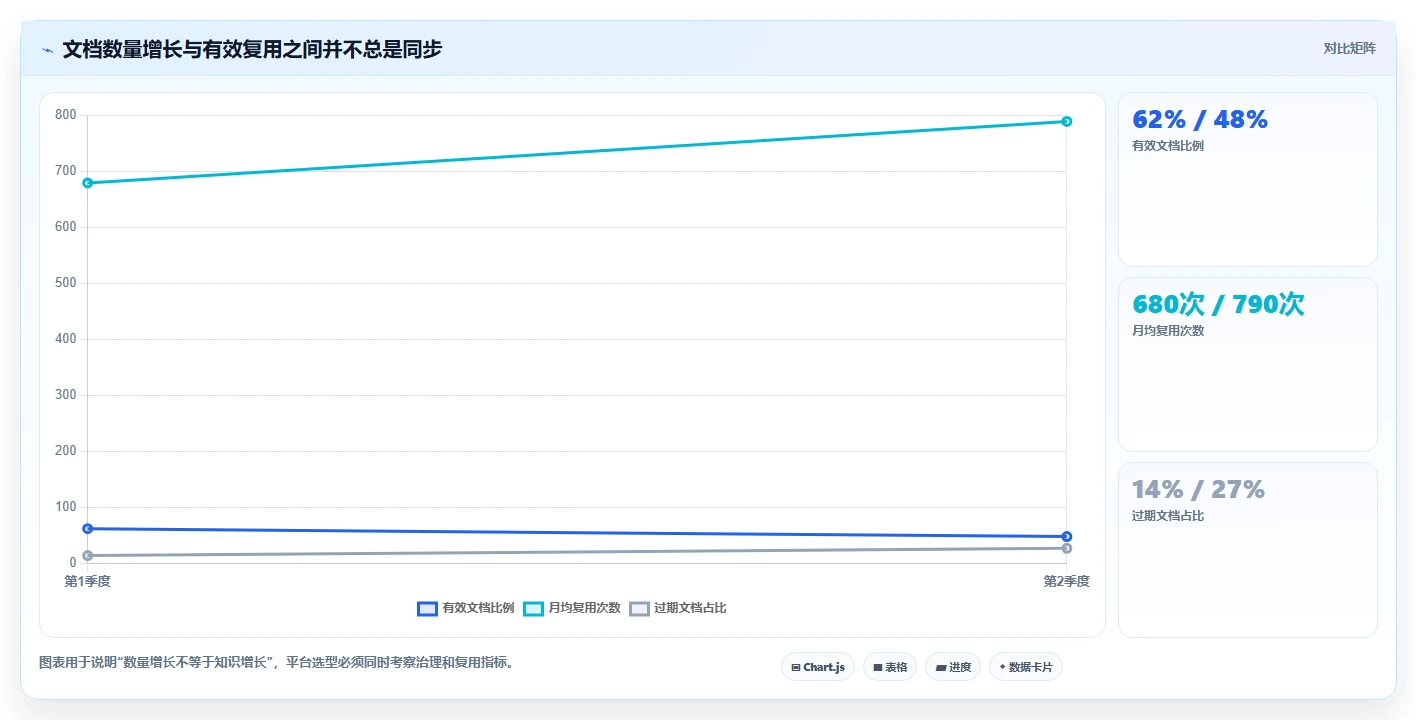Select the 进度 tag chip
Screen dimensions: 1417x720
953,667
